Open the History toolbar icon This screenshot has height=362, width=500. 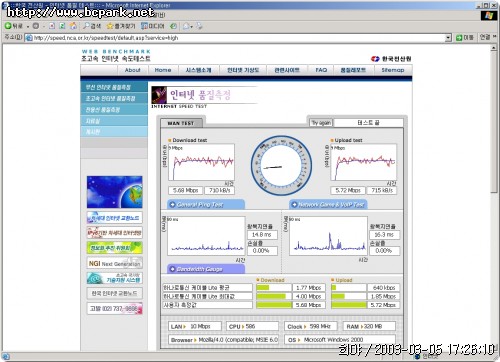click(173, 26)
